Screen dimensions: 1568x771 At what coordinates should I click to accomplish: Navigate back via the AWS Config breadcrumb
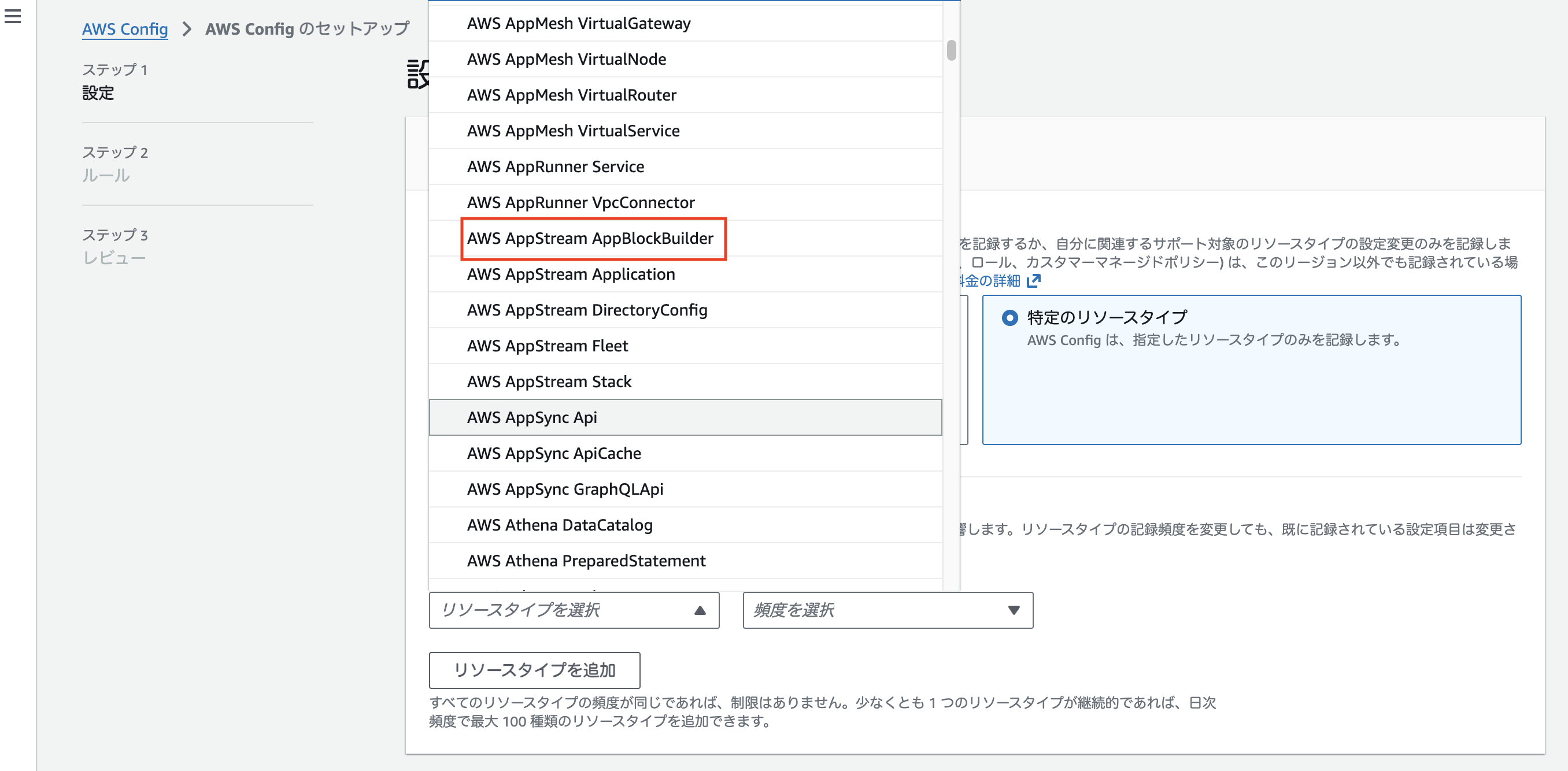coord(125,28)
